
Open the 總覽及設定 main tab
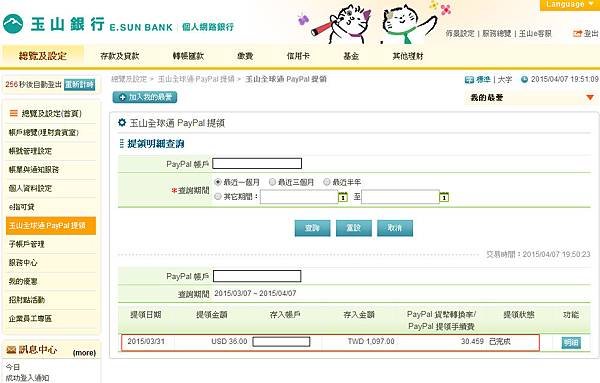(43, 56)
